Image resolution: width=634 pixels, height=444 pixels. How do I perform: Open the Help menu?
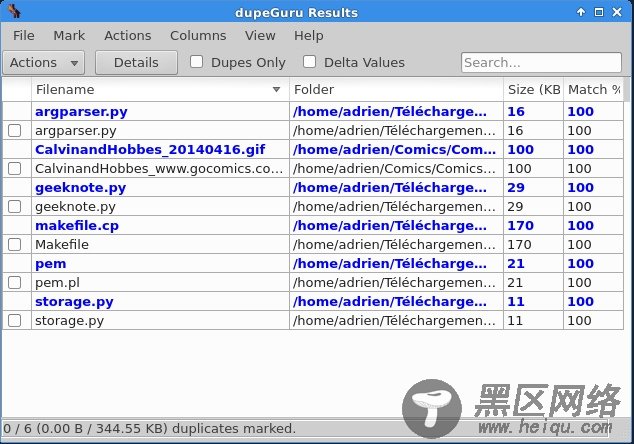tap(309, 36)
